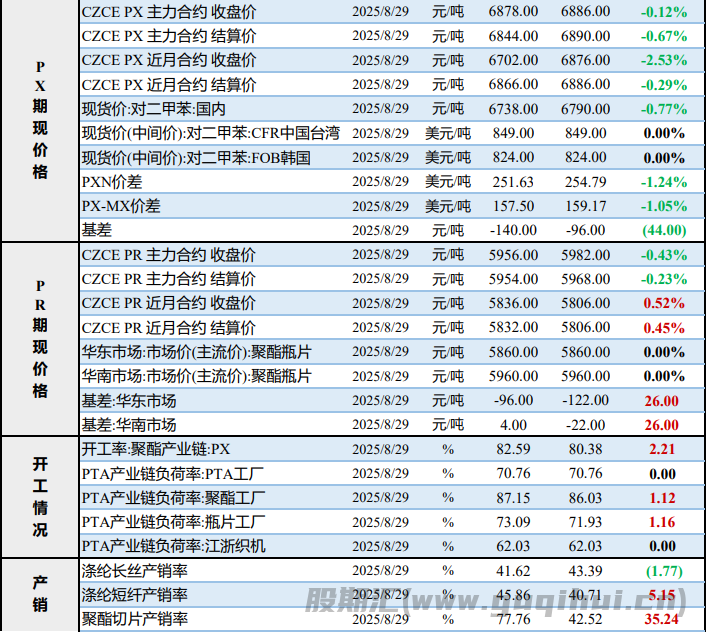Click the PR期现价格 section header cell
This screenshot has height=632, width=706.
[40, 338]
